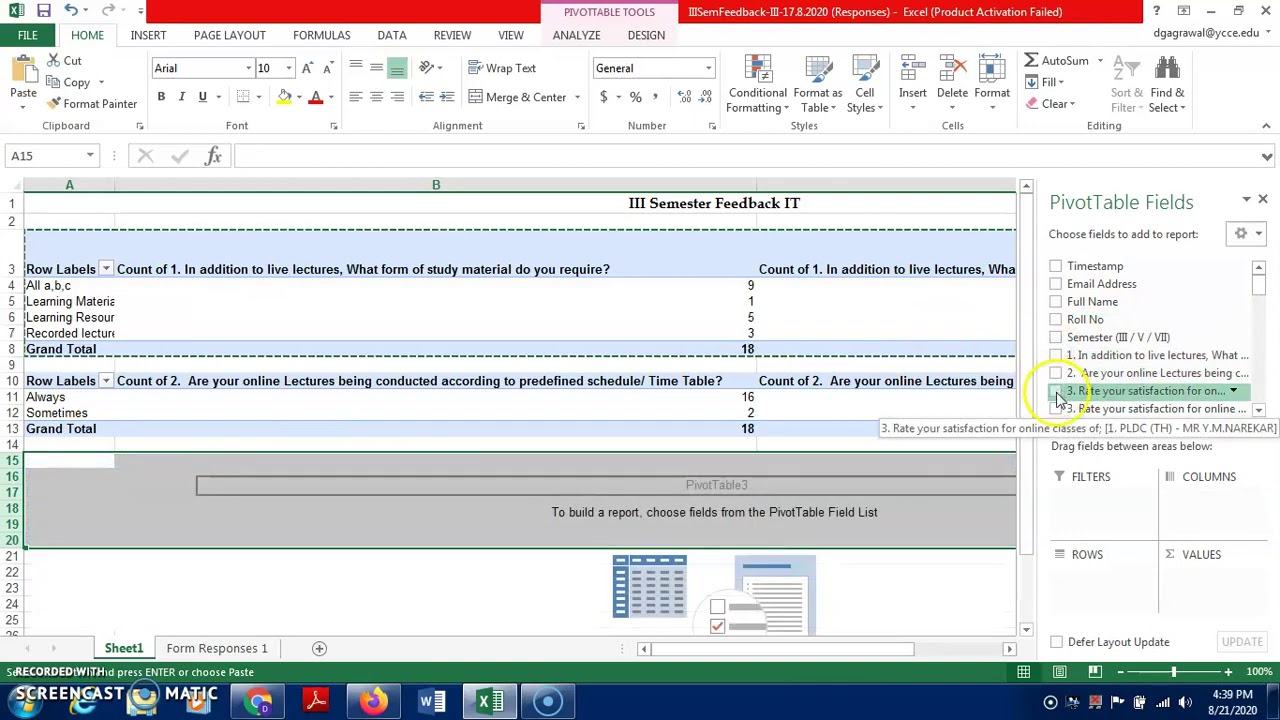
Task: Open the Name Box dropdown arrow
Action: point(90,156)
